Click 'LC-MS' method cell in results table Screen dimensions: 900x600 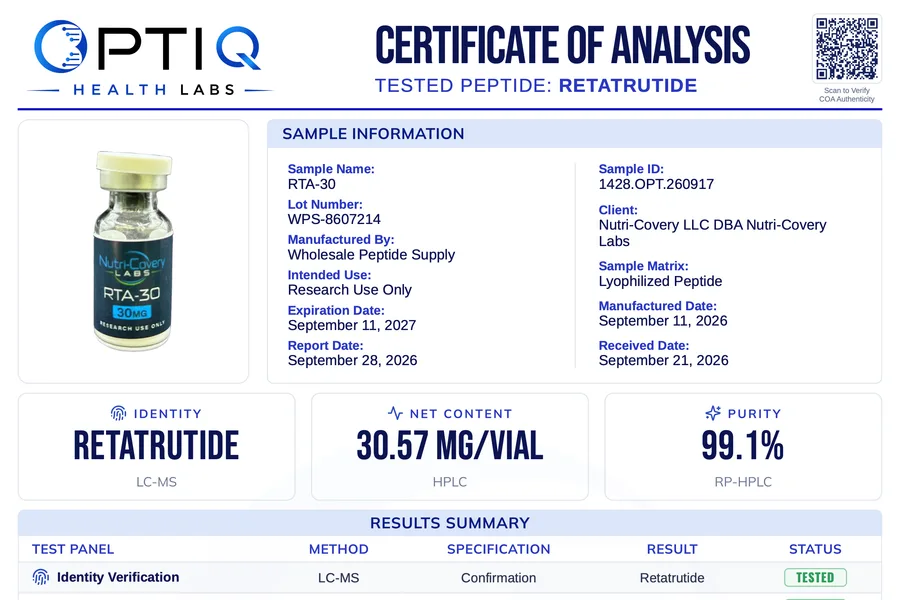[x=339, y=578]
